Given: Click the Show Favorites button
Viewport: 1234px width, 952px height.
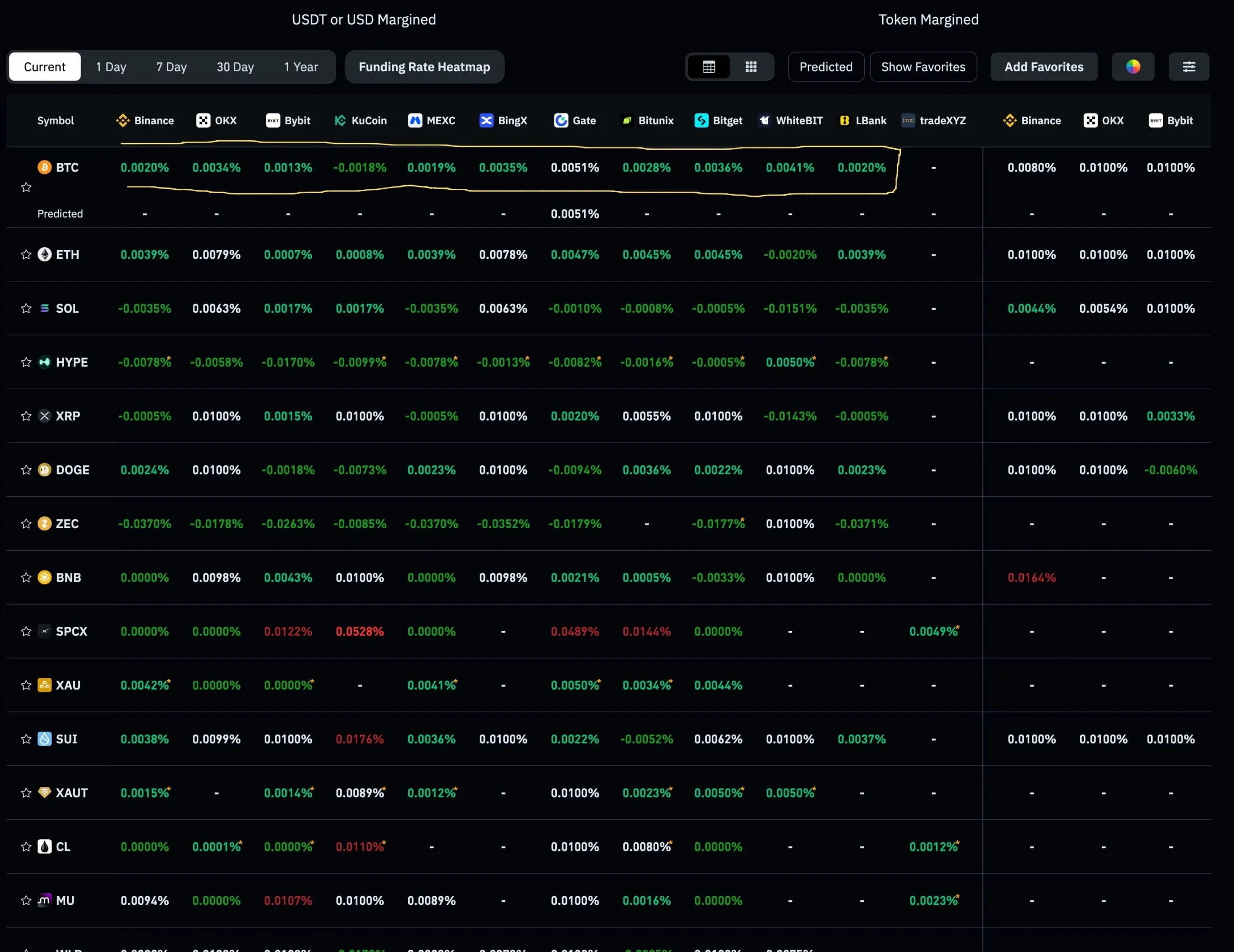Looking at the screenshot, I should pos(923,66).
